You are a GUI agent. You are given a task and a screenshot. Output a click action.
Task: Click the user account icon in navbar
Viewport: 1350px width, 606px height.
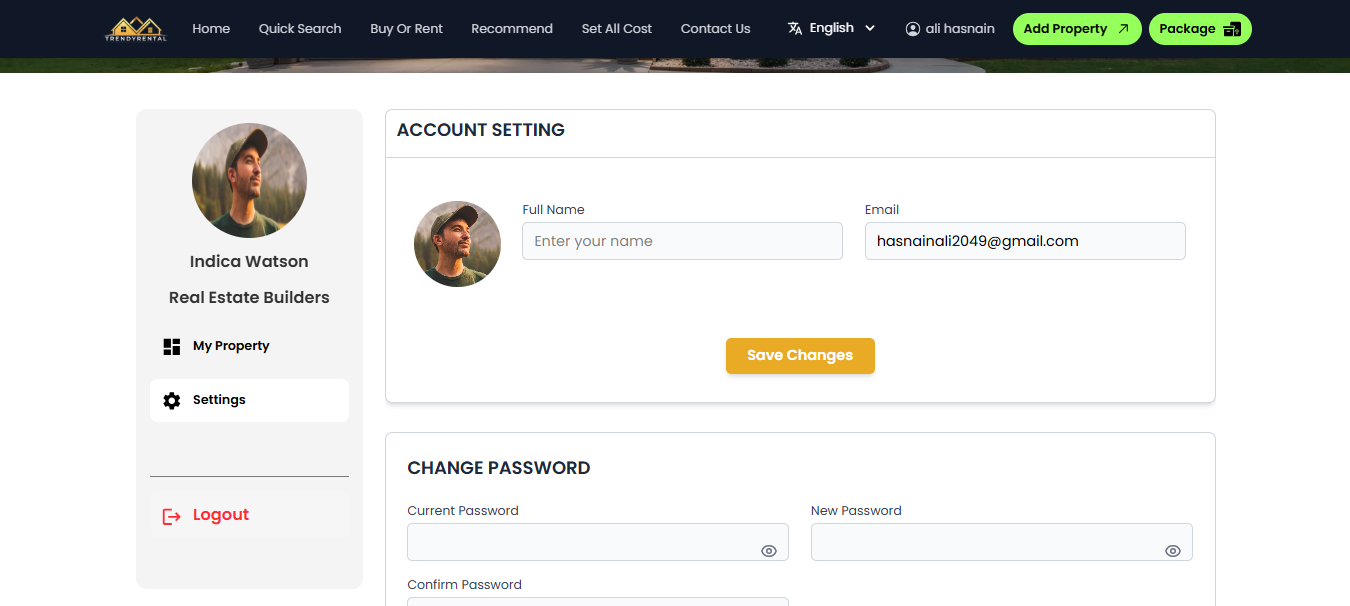pos(912,29)
